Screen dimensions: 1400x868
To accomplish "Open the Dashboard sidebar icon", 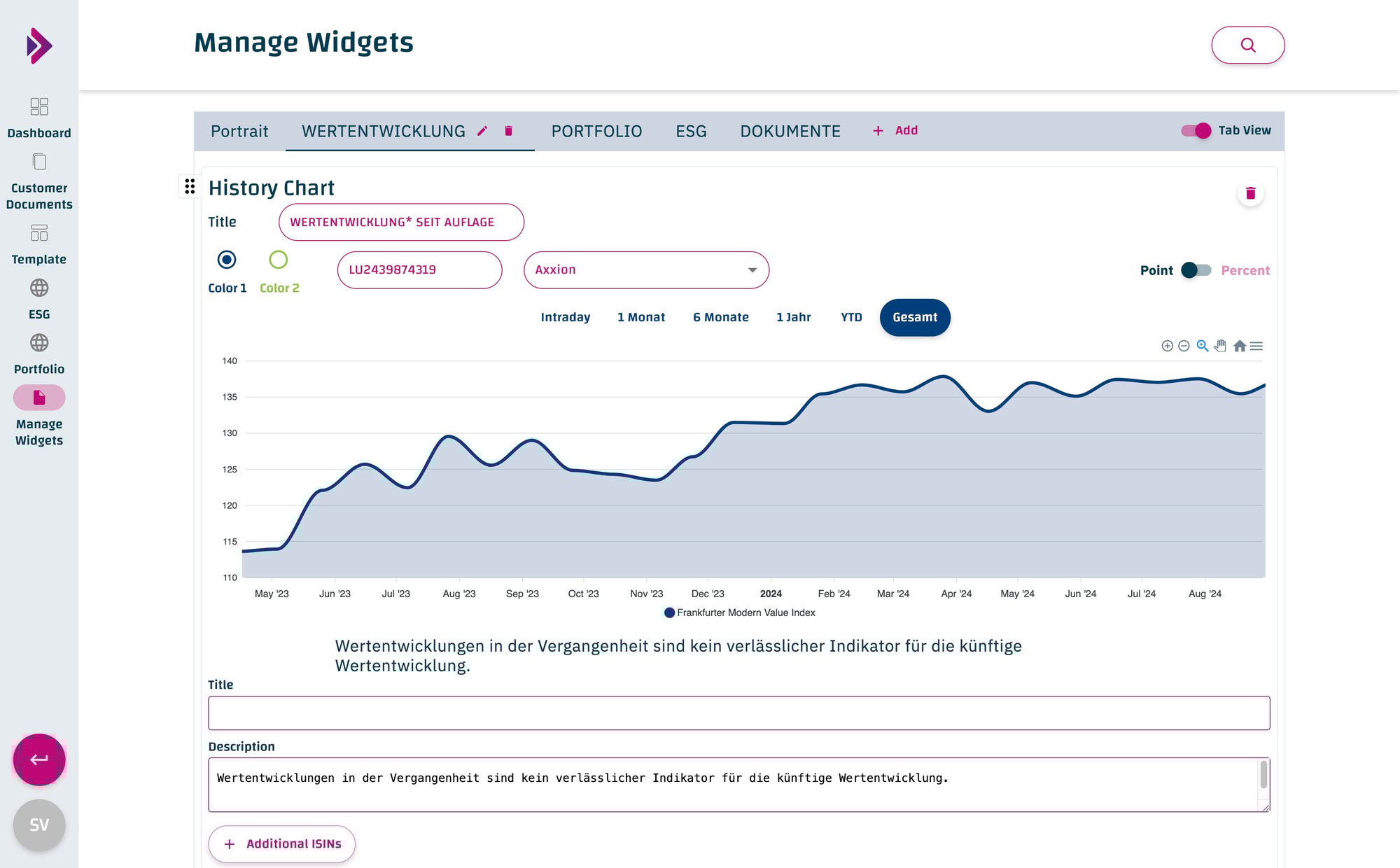I will [x=39, y=107].
